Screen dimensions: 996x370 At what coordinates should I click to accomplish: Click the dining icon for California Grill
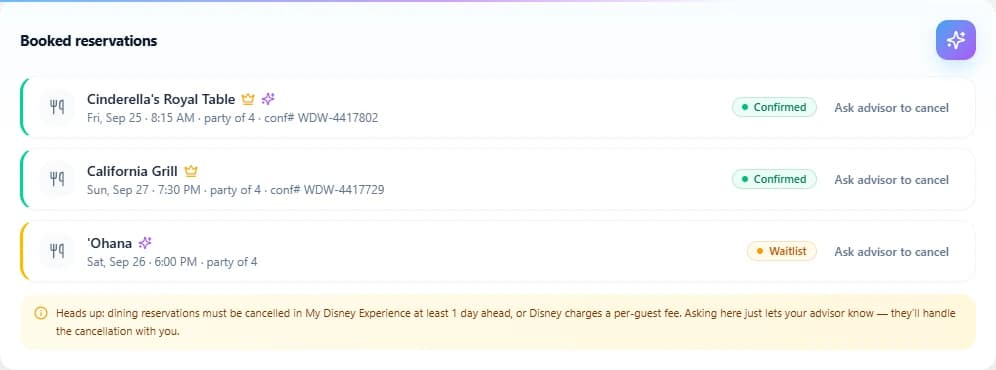pyautogui.click(x=57, y=179)
